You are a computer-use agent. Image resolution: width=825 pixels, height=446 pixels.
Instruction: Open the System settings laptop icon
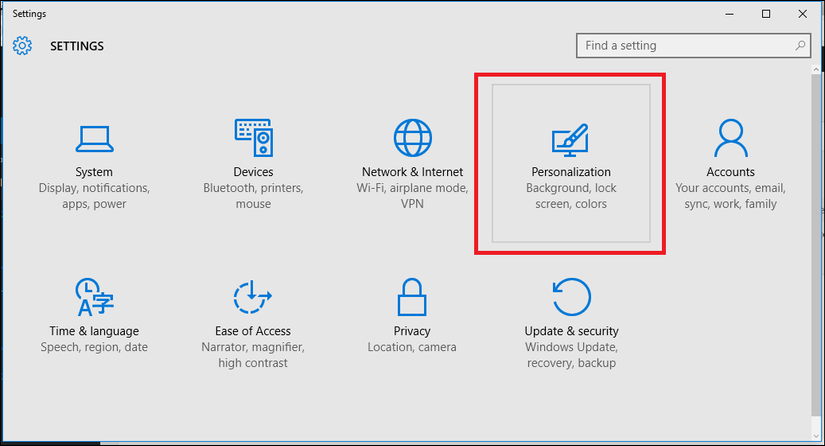[x=94, y=137]
